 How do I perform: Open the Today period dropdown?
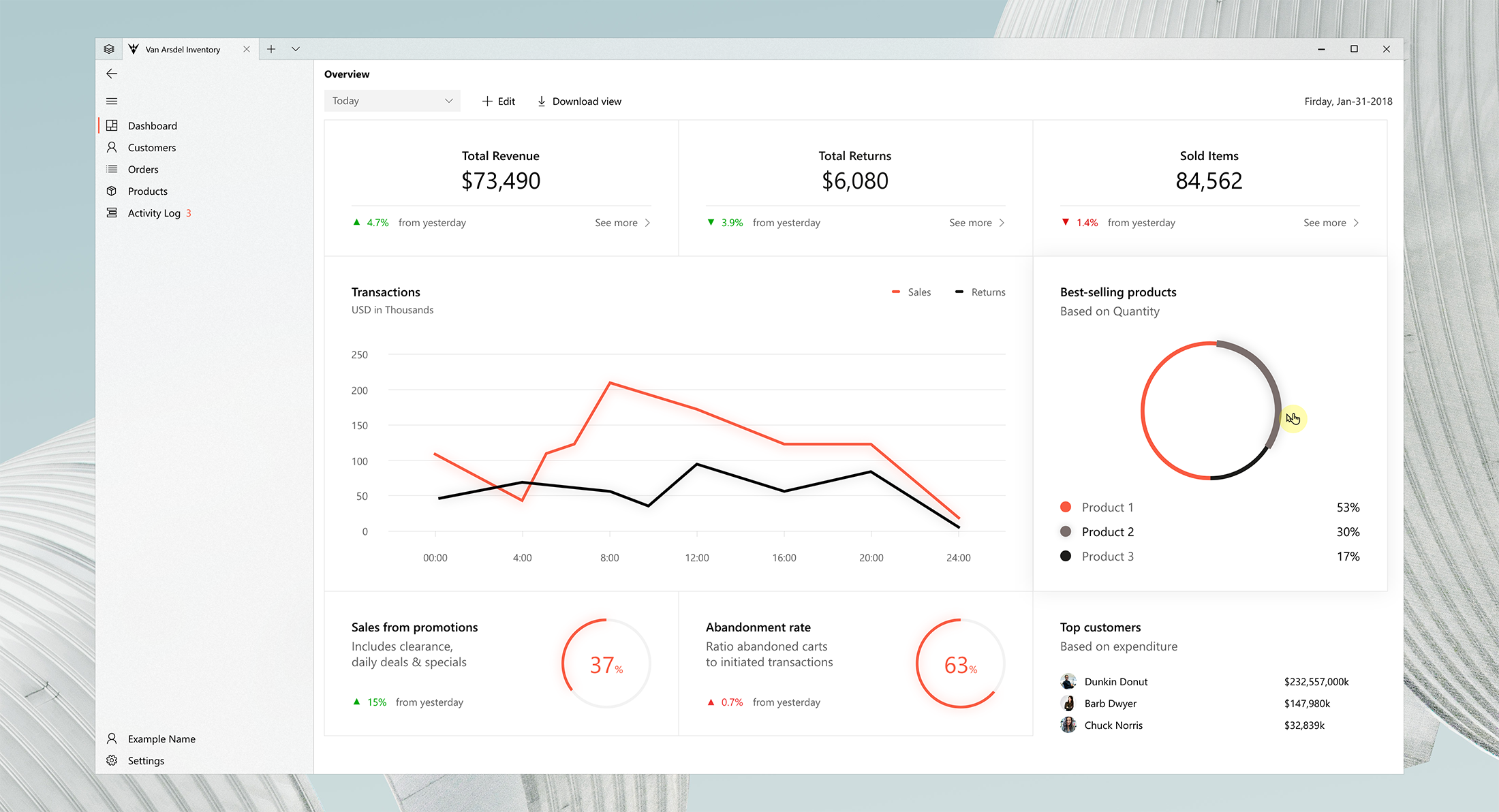[392, 101]
